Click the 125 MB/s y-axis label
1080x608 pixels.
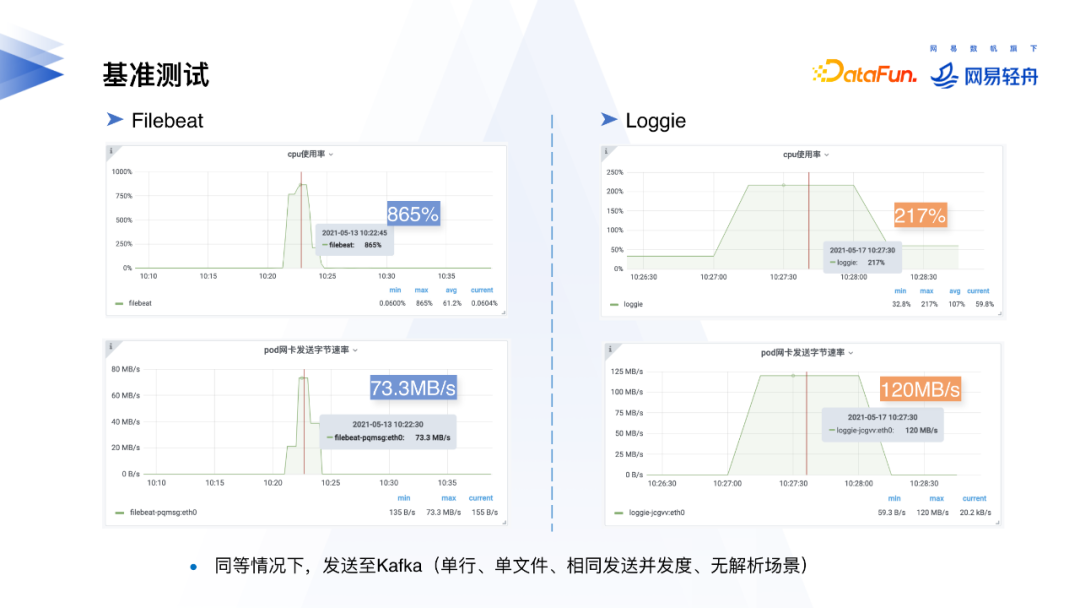coord(627,371)
